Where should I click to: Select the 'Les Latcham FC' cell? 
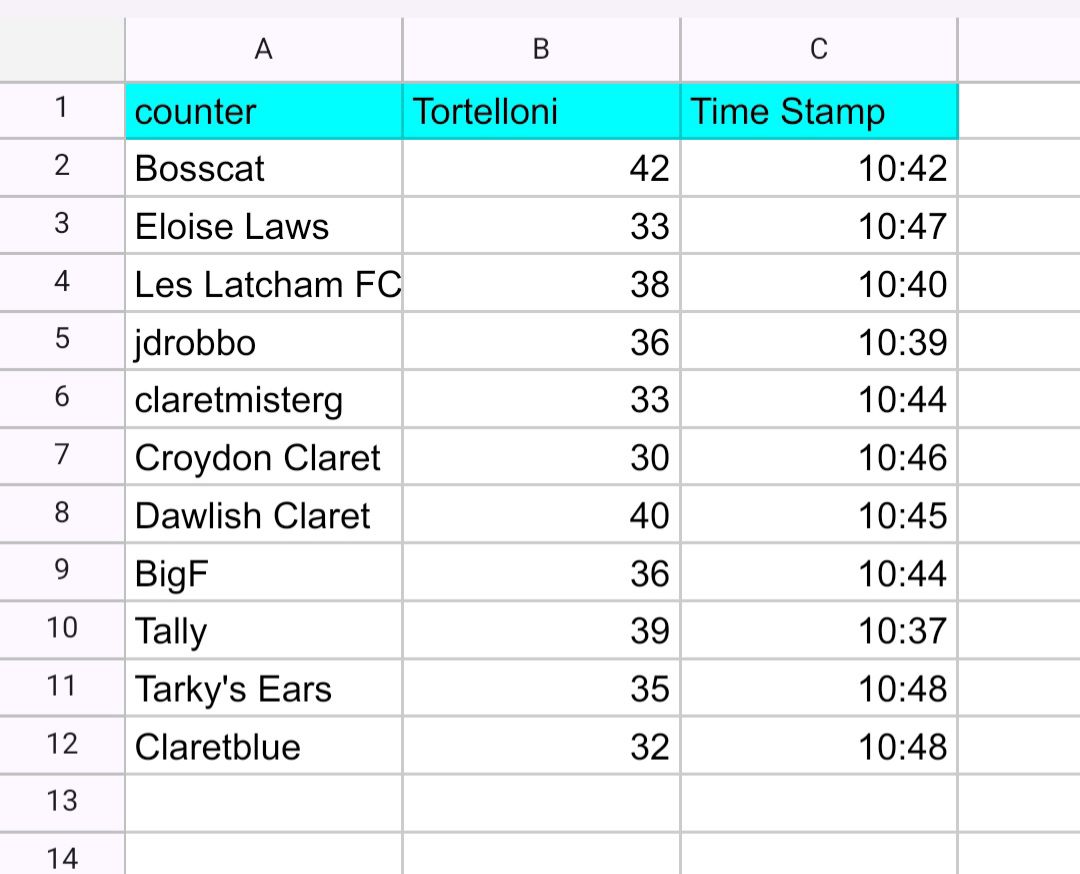[x=263, y=284]
